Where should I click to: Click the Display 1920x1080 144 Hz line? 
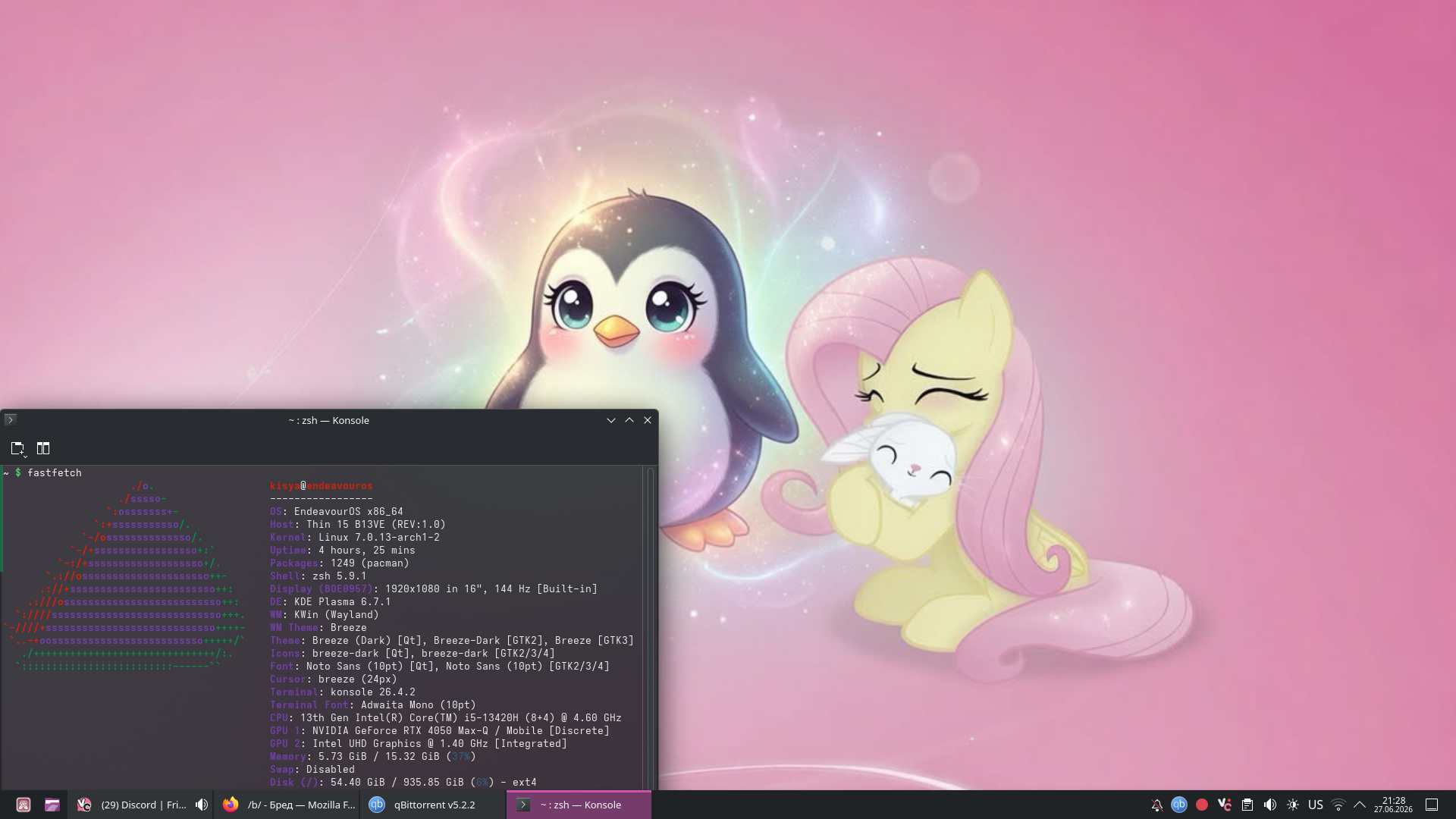coord(434,589)
